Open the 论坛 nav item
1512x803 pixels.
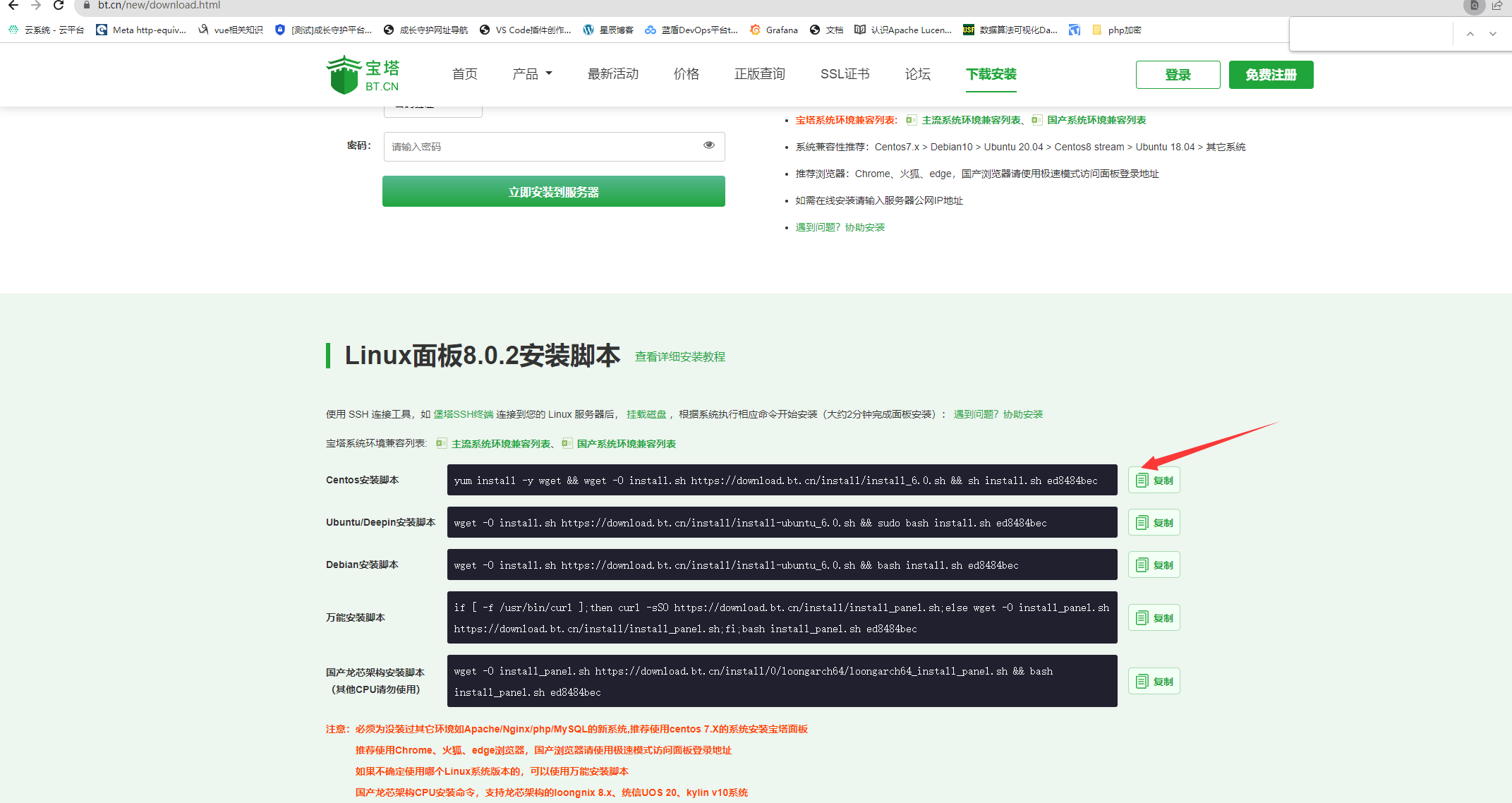[917, 74]
